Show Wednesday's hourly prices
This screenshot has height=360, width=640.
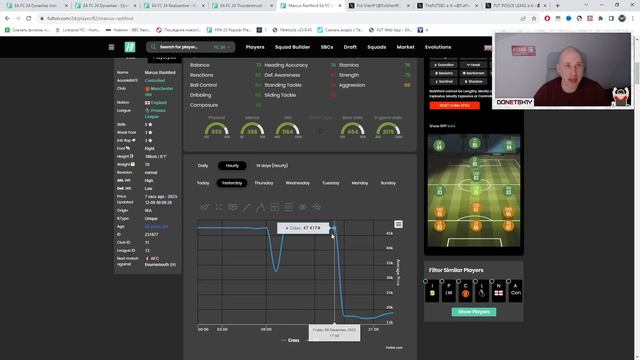[x=298, y=183]
